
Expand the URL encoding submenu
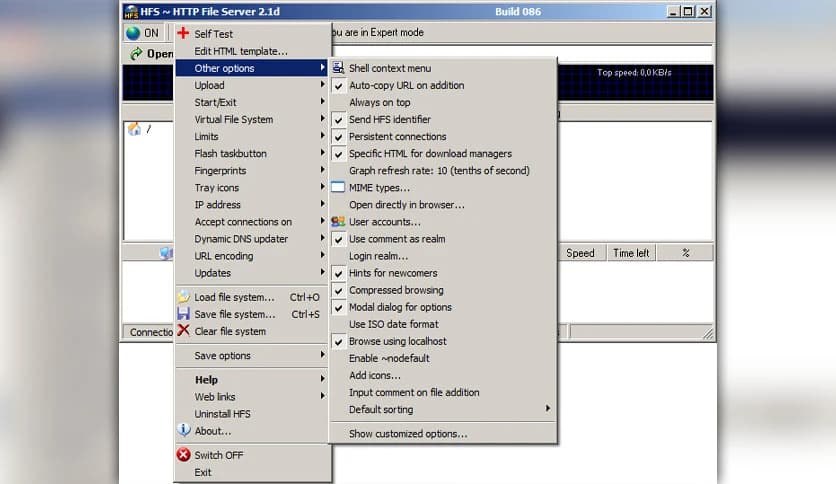pos(252,256)
